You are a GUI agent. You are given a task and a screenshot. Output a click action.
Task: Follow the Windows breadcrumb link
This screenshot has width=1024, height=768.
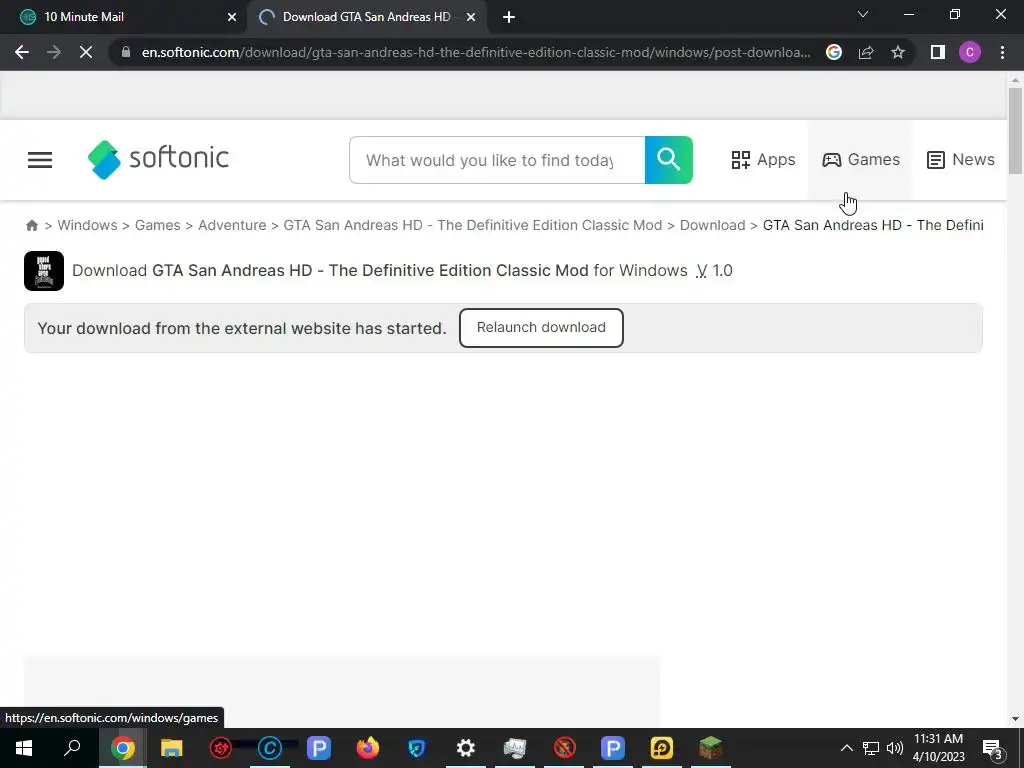88,225
